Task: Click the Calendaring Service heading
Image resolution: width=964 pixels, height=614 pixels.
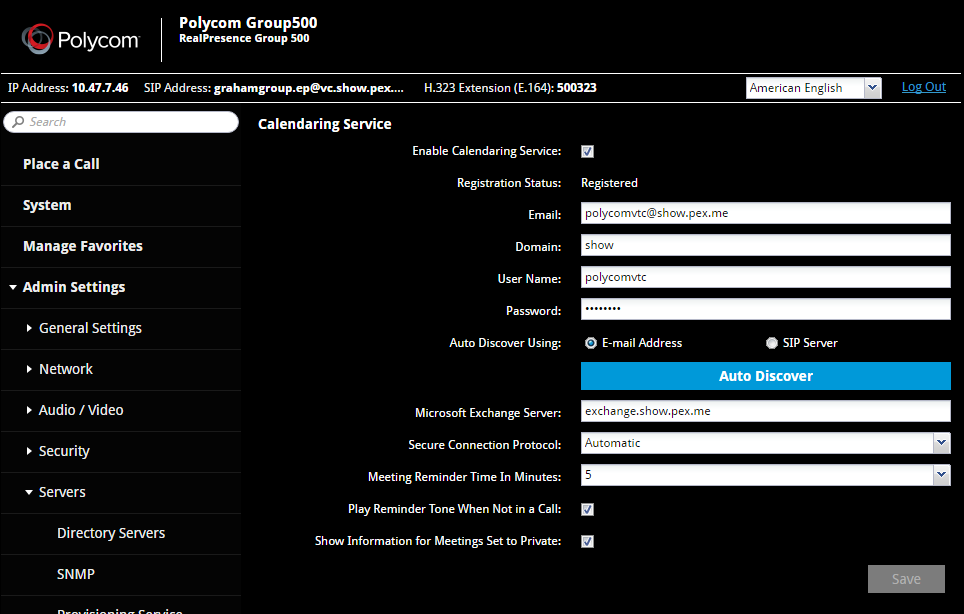Action: pos(325,124)
